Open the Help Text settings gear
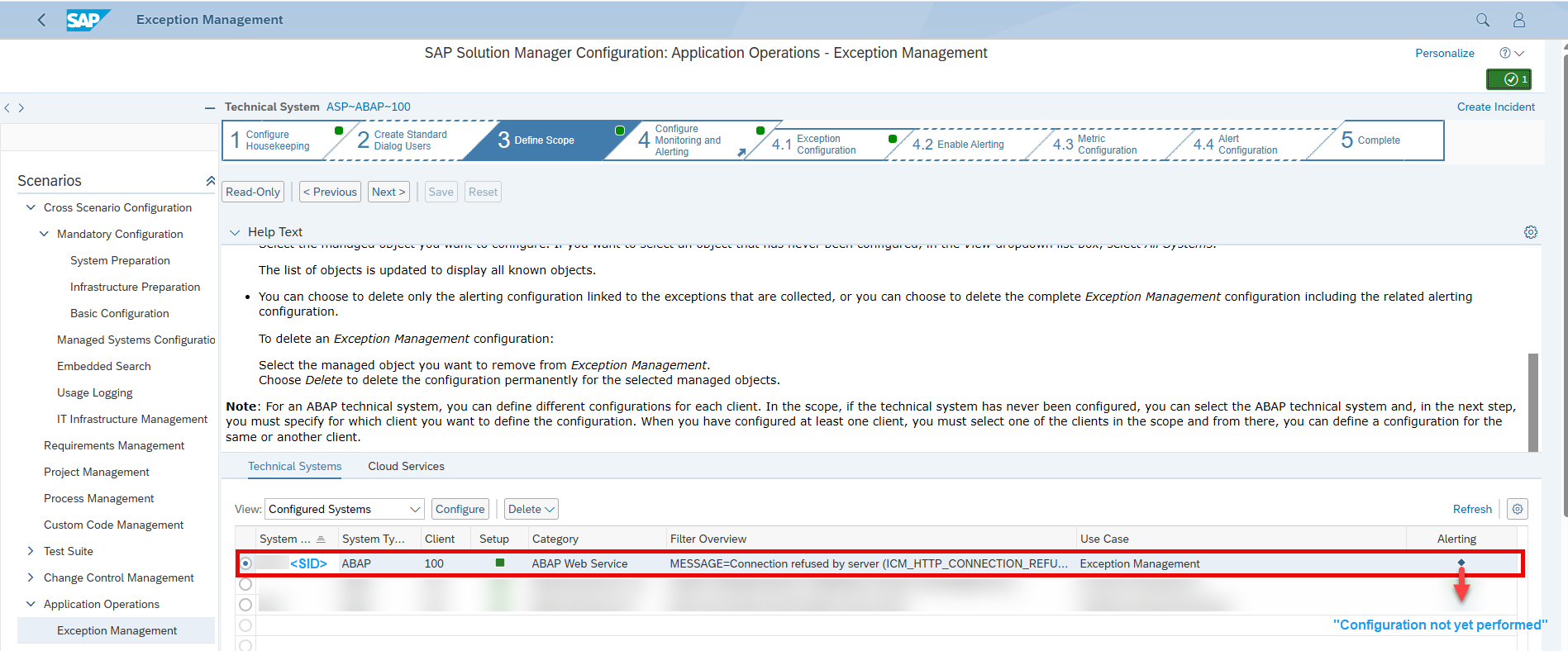The width and height of the screenshot is (1568, 651). [1531, 232]
